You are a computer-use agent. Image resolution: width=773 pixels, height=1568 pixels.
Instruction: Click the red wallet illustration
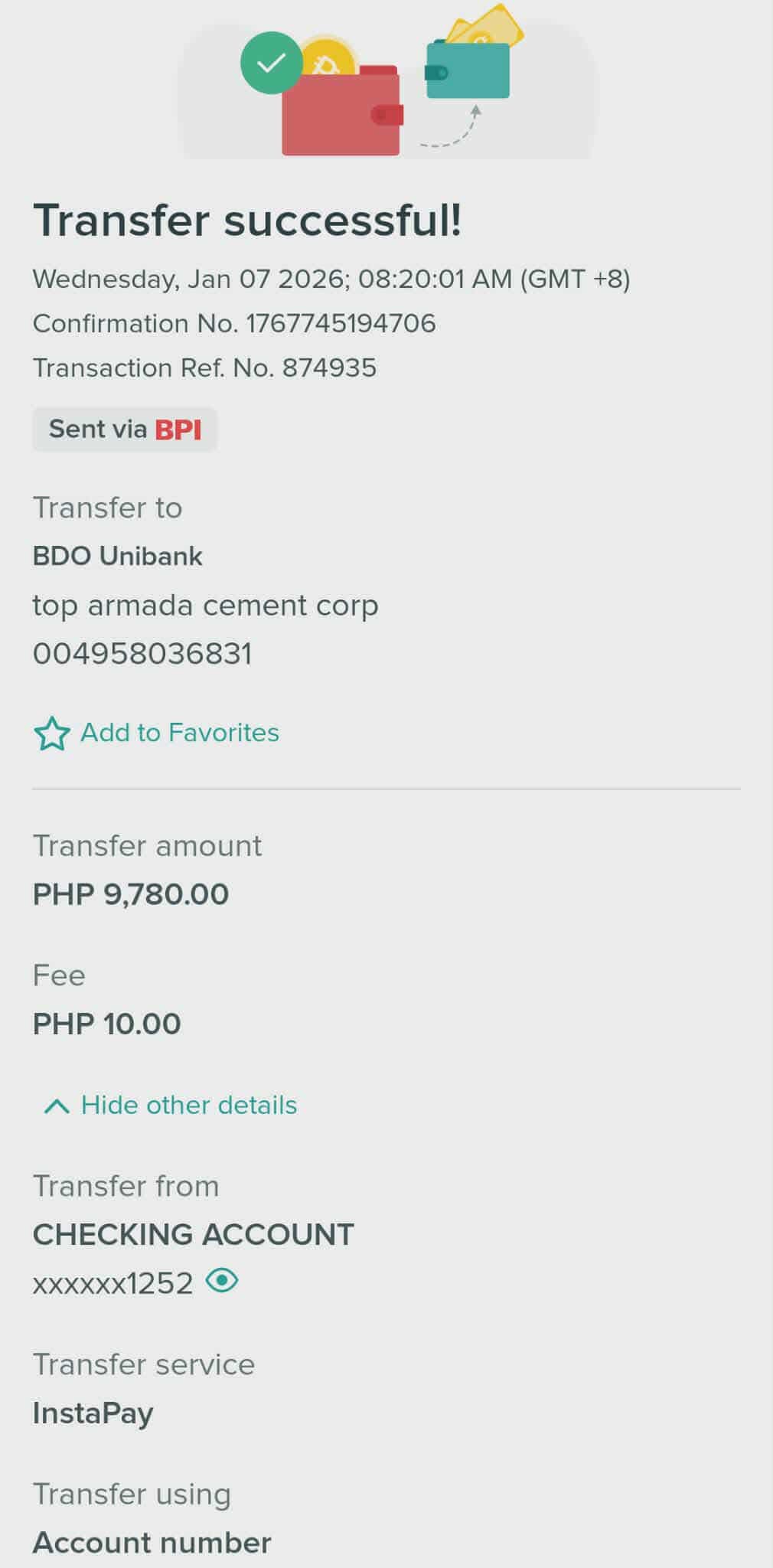341,115
